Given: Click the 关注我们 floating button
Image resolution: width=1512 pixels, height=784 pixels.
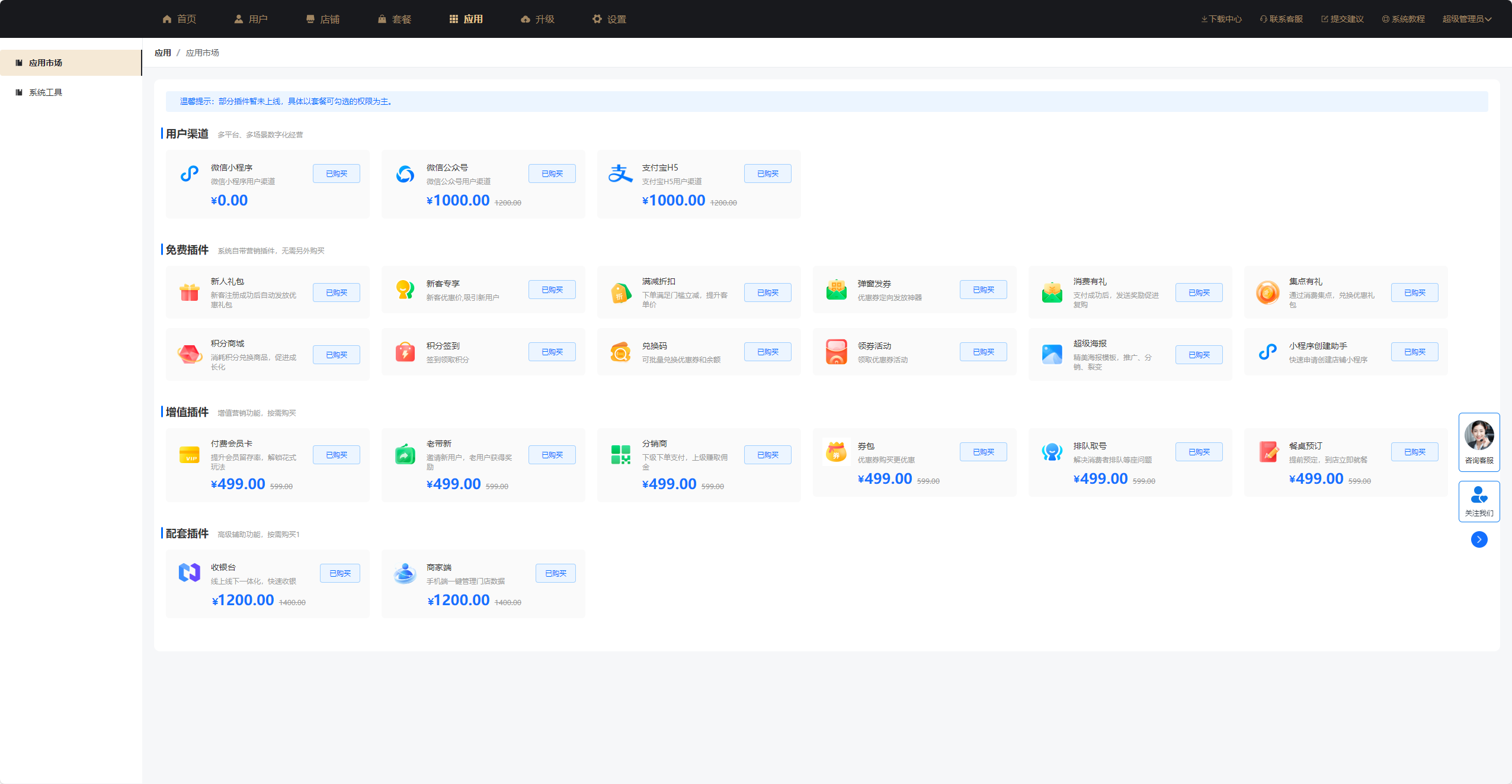Looking at the screenshot, I should 1479,501.
